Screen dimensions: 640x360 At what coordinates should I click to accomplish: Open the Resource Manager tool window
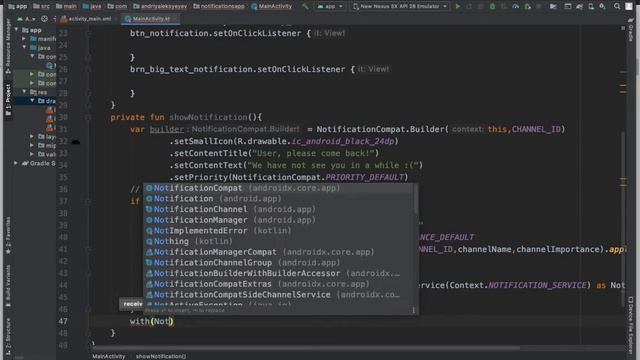(x=8, y=46)
